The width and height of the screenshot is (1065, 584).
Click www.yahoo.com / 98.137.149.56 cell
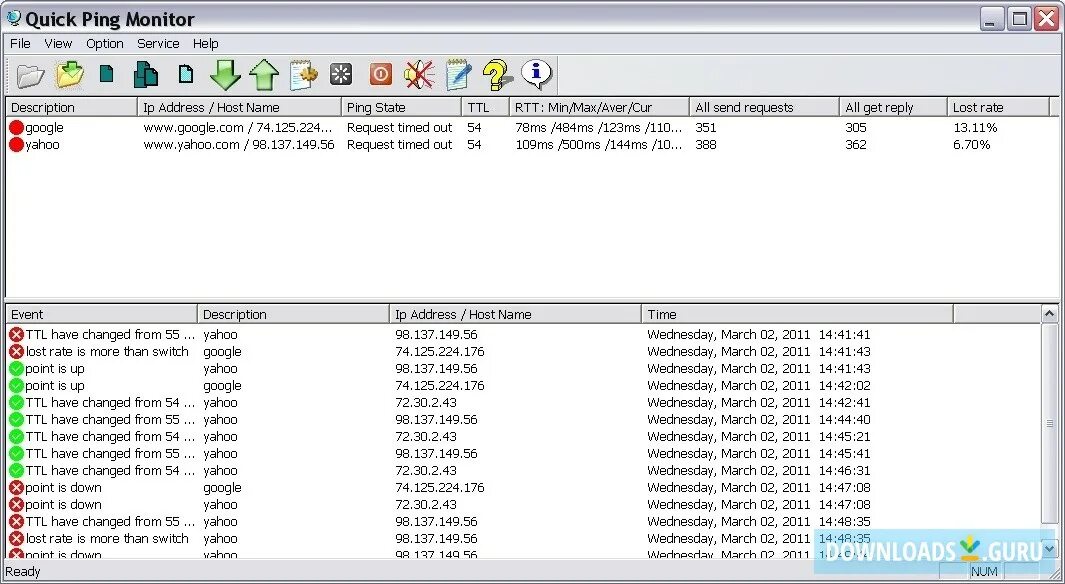239,145
